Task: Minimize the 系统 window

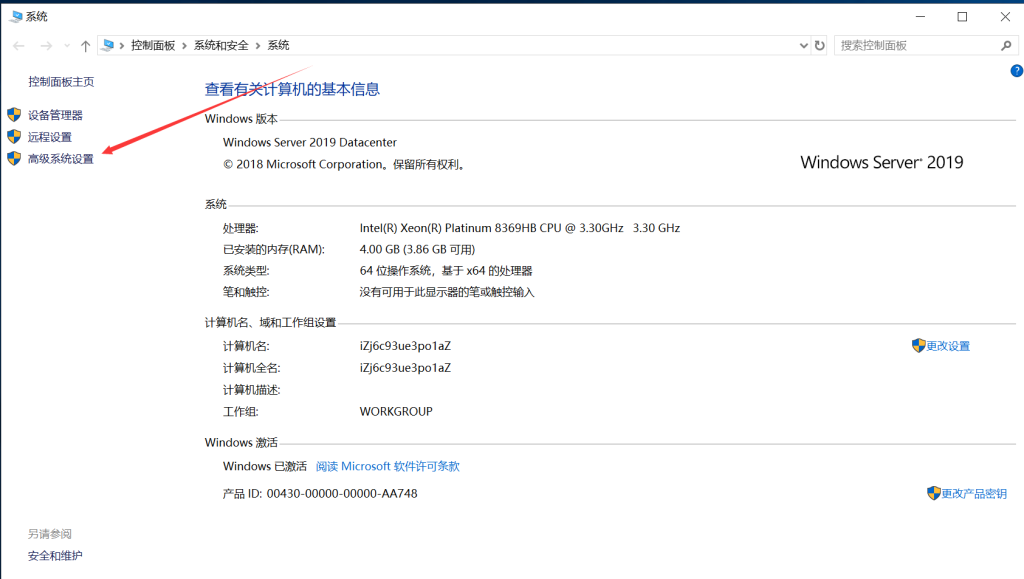Action: click(920, 16)
